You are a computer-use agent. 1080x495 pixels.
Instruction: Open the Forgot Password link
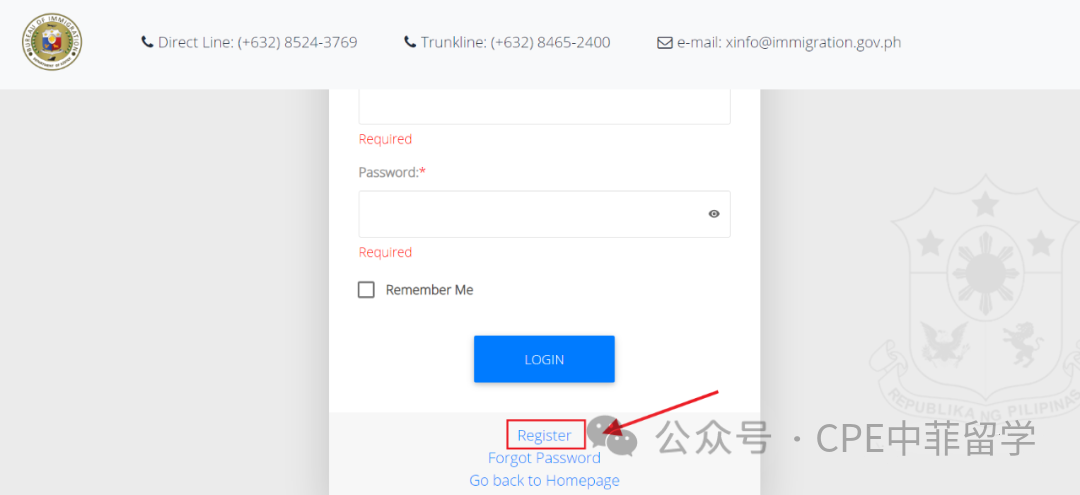pos(544,458)
